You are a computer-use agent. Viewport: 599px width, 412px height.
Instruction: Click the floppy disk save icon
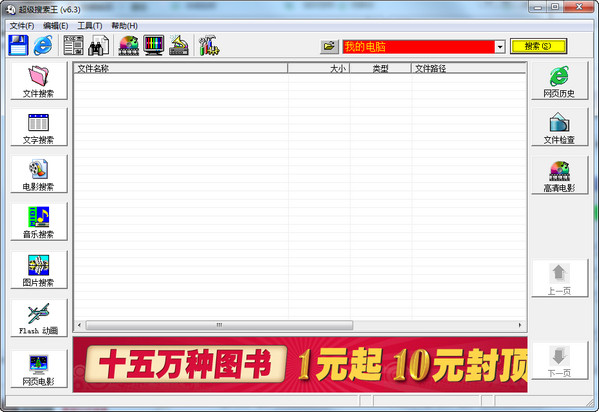(18, 45)
